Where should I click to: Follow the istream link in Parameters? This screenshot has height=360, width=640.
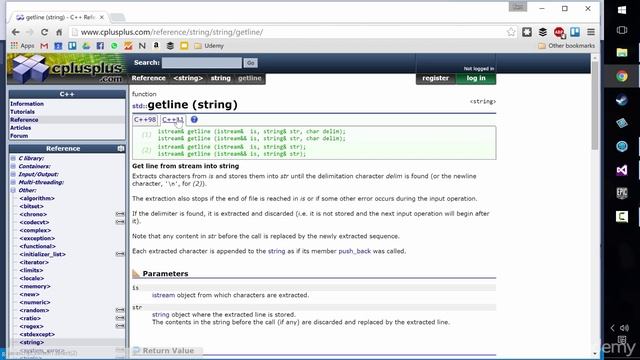point(163,295)
